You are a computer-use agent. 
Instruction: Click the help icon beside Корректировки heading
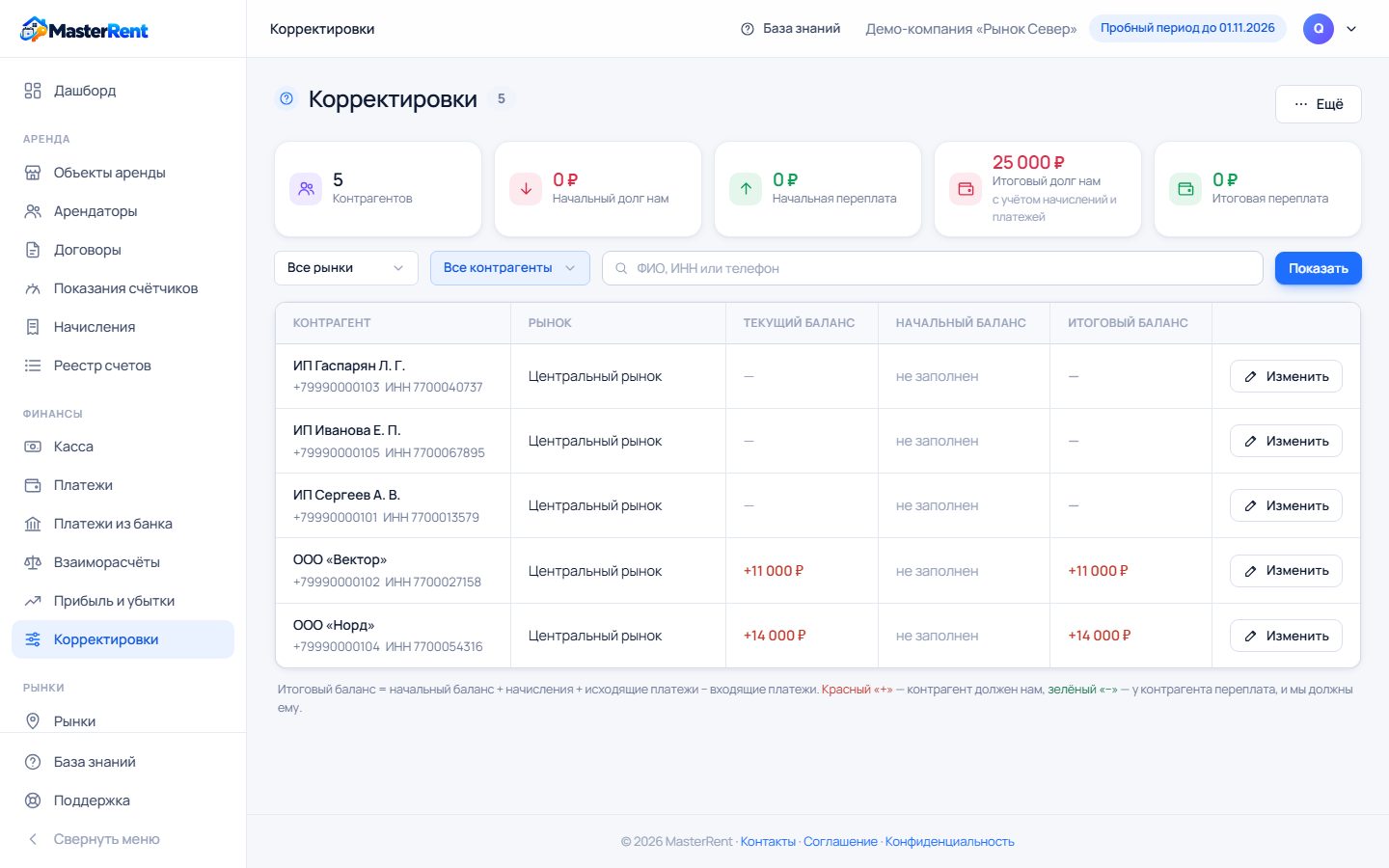(x=286, y=98)
